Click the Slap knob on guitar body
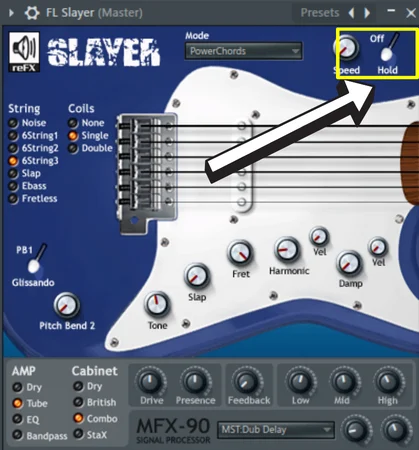This screenshot has width=419, height=450. [197, 276]
